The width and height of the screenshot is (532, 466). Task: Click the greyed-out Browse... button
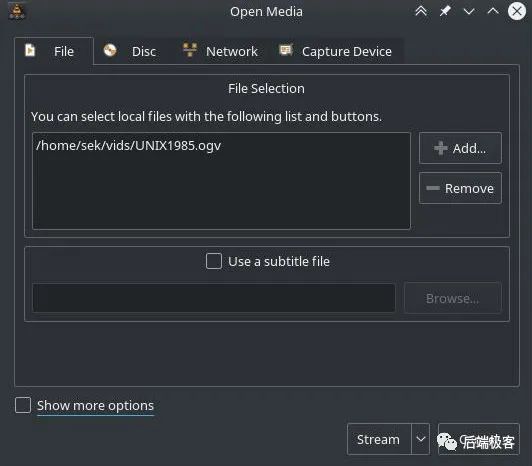coord(453,298)
